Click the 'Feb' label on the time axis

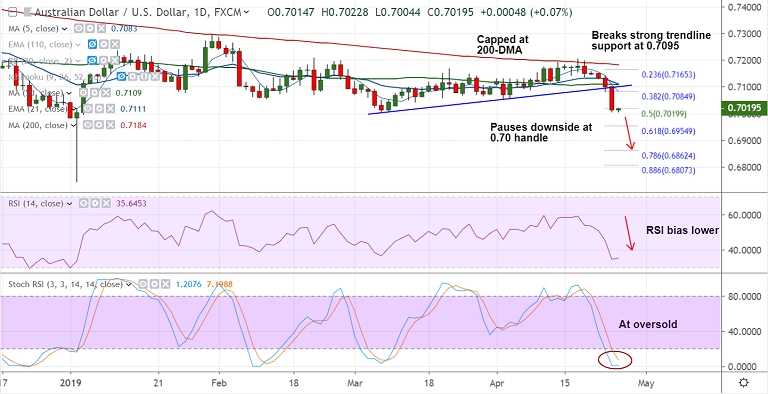pyautogui.click(x=219, y=382)
